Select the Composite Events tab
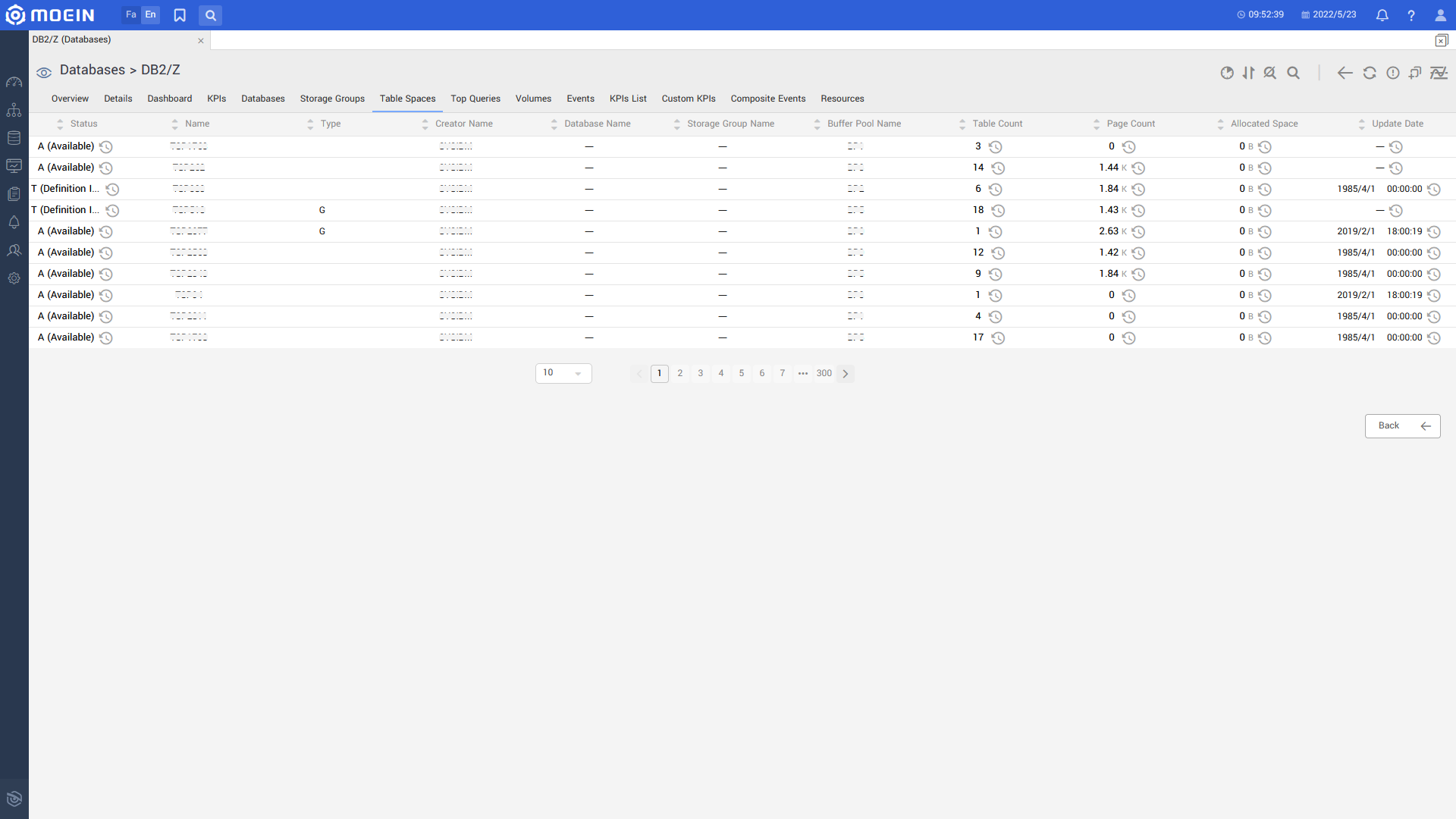The image size is (1456, 819). click(768, 98)
